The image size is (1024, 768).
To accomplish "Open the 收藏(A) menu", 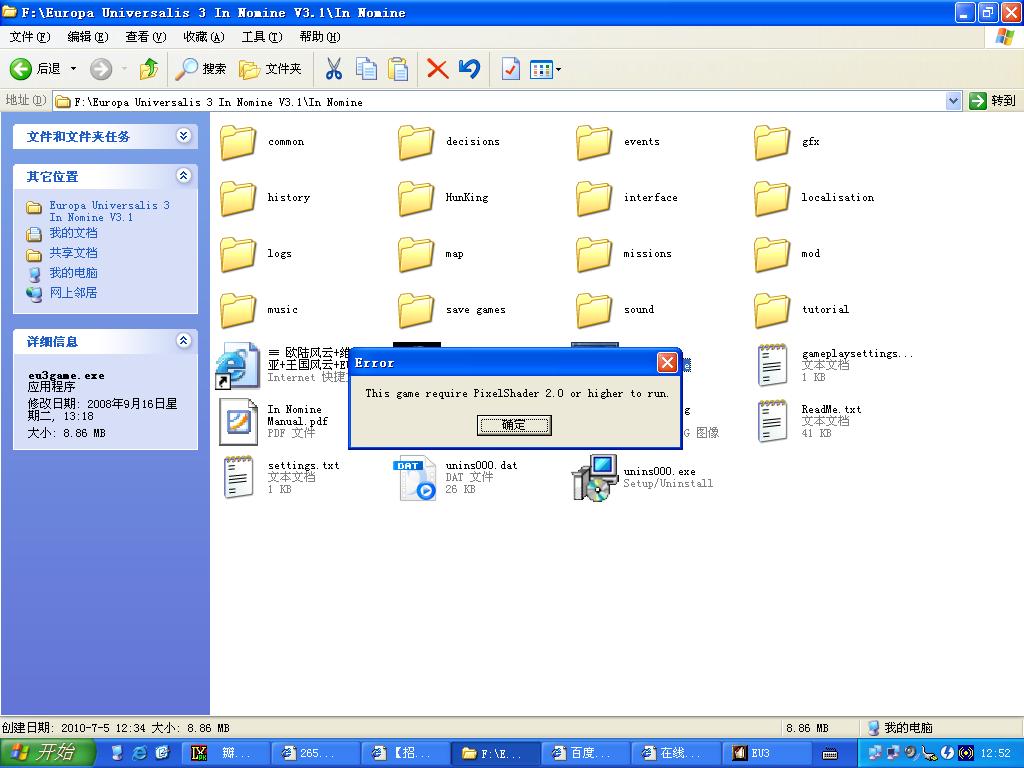I will pyautogui.click(x=203, y=37).
